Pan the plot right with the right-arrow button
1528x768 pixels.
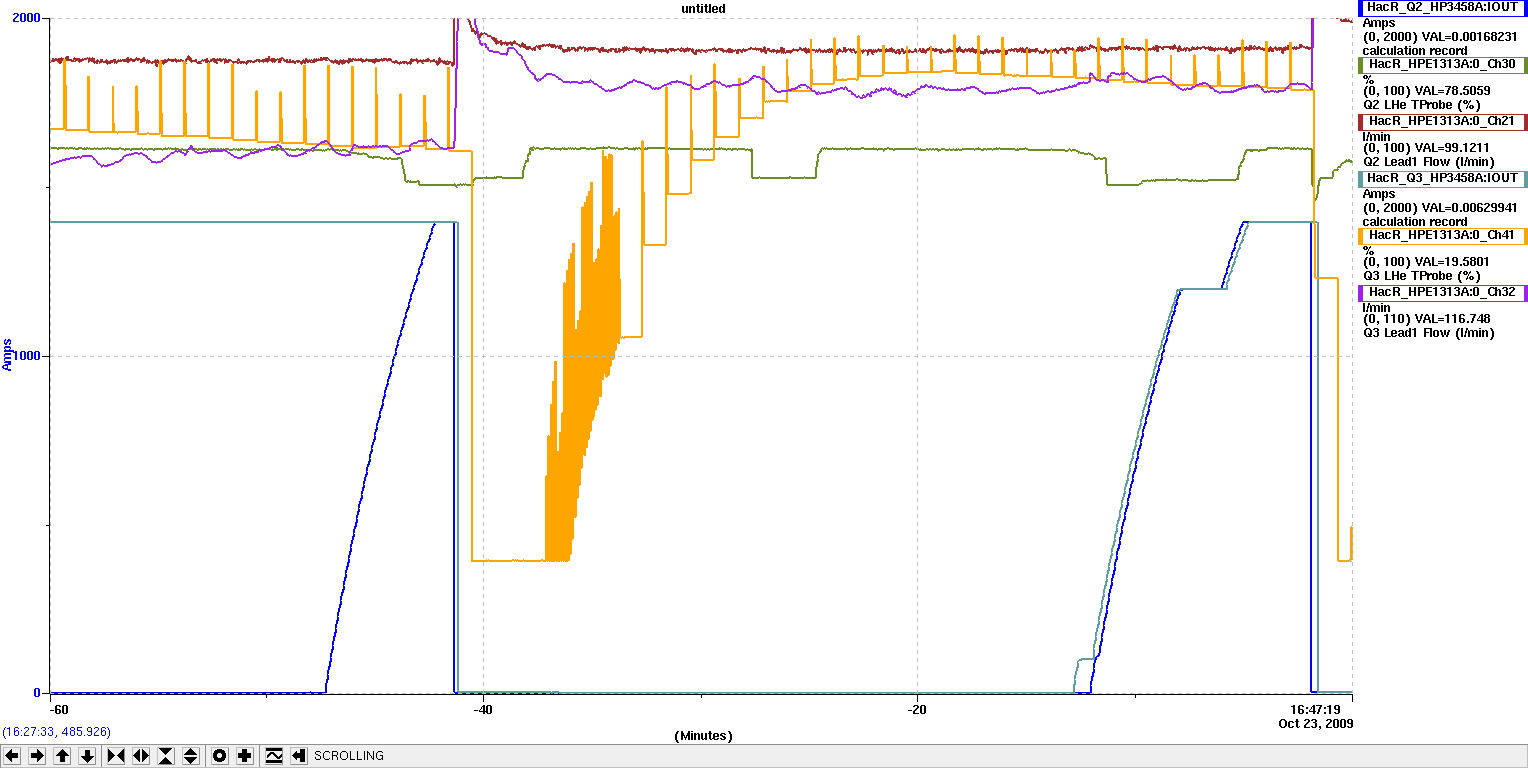(37, 756)
